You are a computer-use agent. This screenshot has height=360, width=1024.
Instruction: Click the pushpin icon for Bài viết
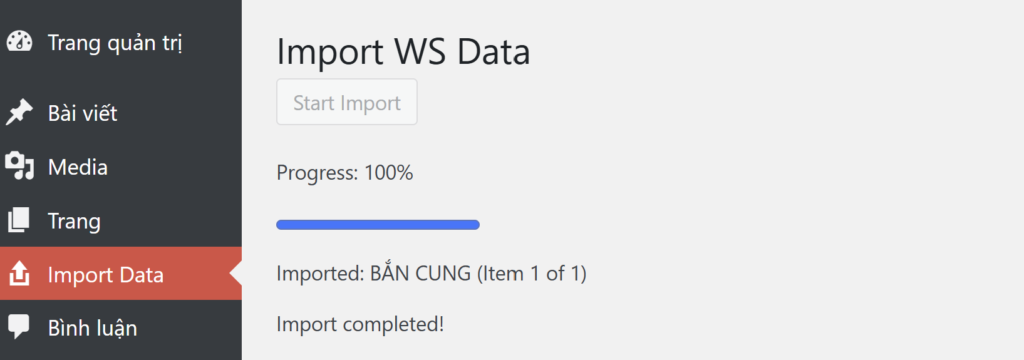click(19, 112)
